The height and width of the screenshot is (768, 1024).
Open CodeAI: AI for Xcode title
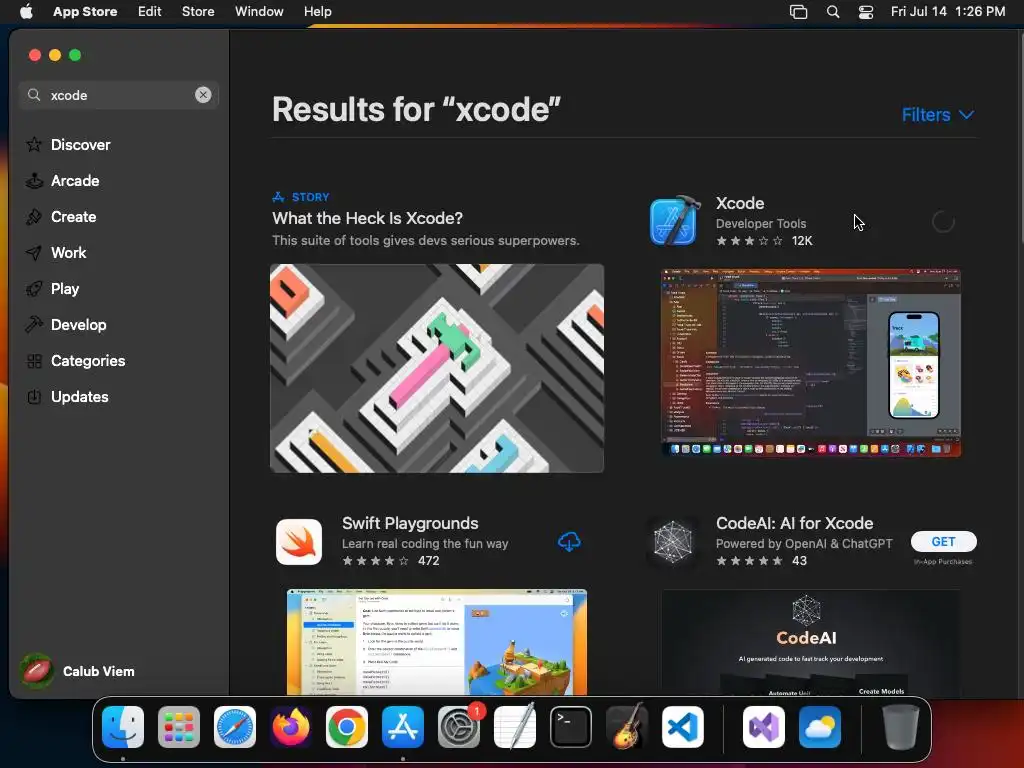click(x=794, y=523)
